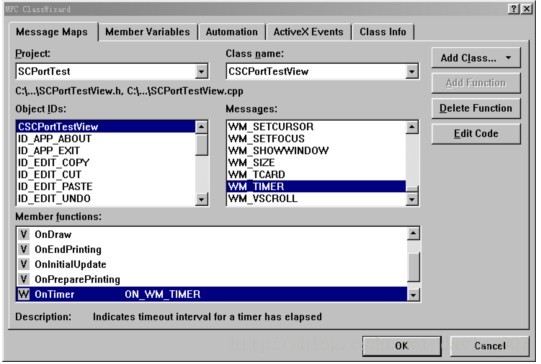Screen dimensions: 541x364
Task: Click the Object IDs scrollbar thumb
Action: pos(201,145)
